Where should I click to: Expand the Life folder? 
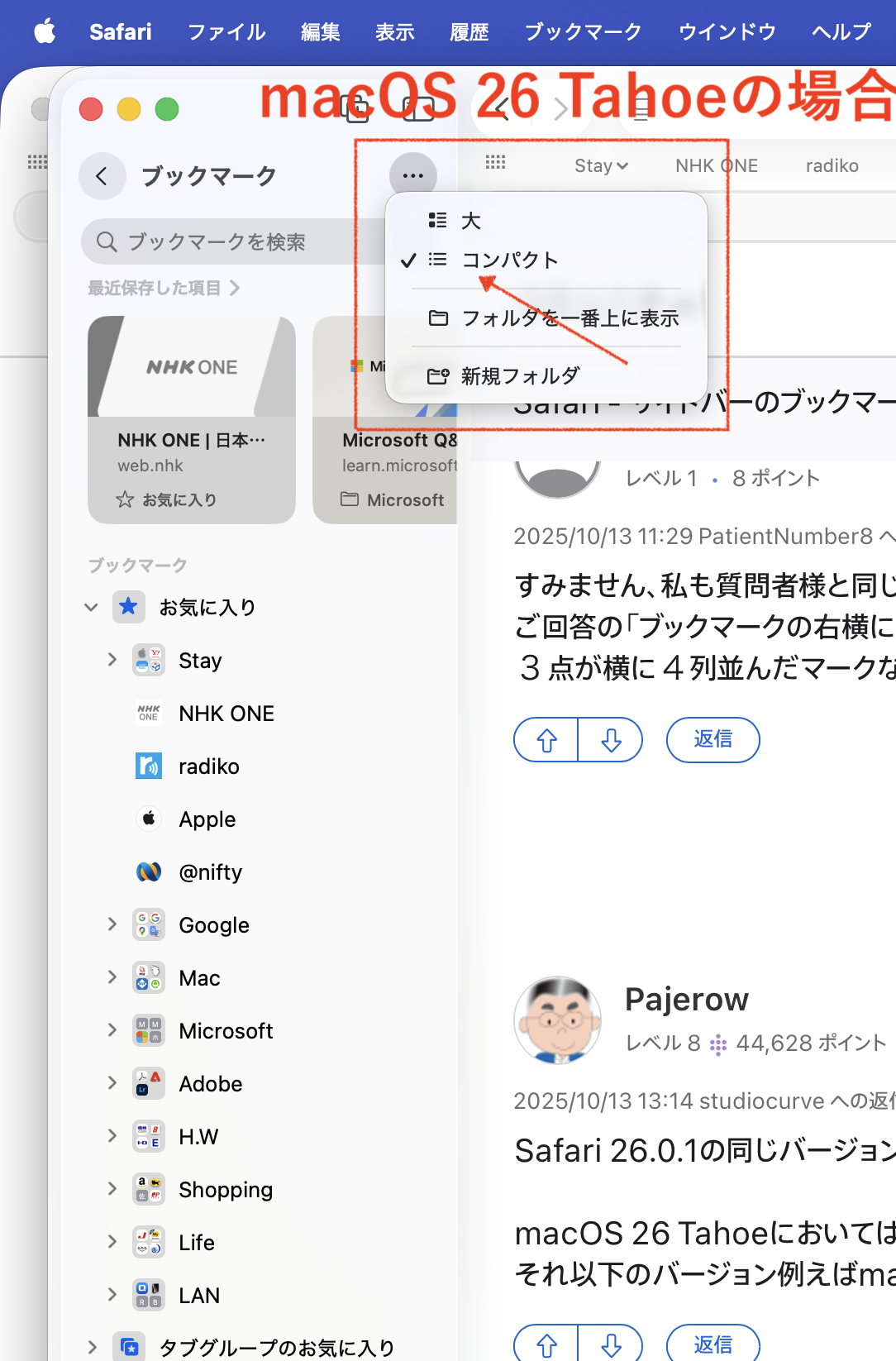(112, 1242)
